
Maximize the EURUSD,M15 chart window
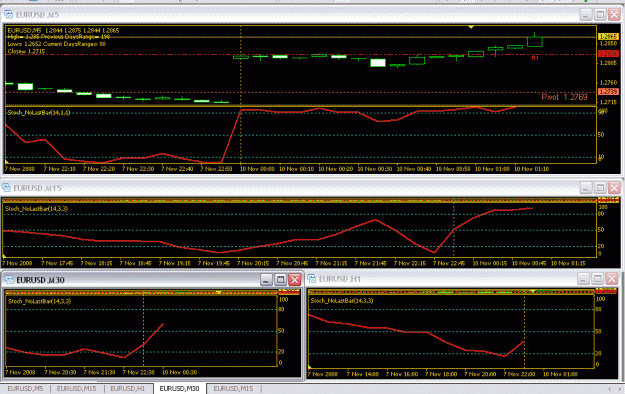[x=600, y=187]
